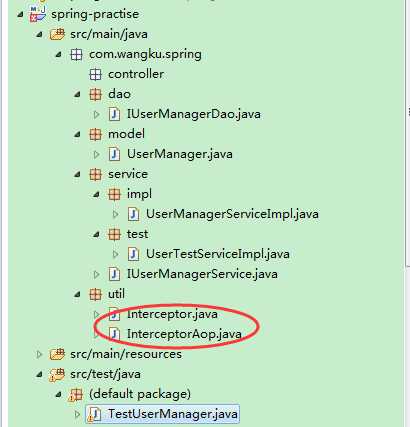This screenshot has width=410, height=427.
Task: Select the src/test/java label
Action: tap(105, 374)
